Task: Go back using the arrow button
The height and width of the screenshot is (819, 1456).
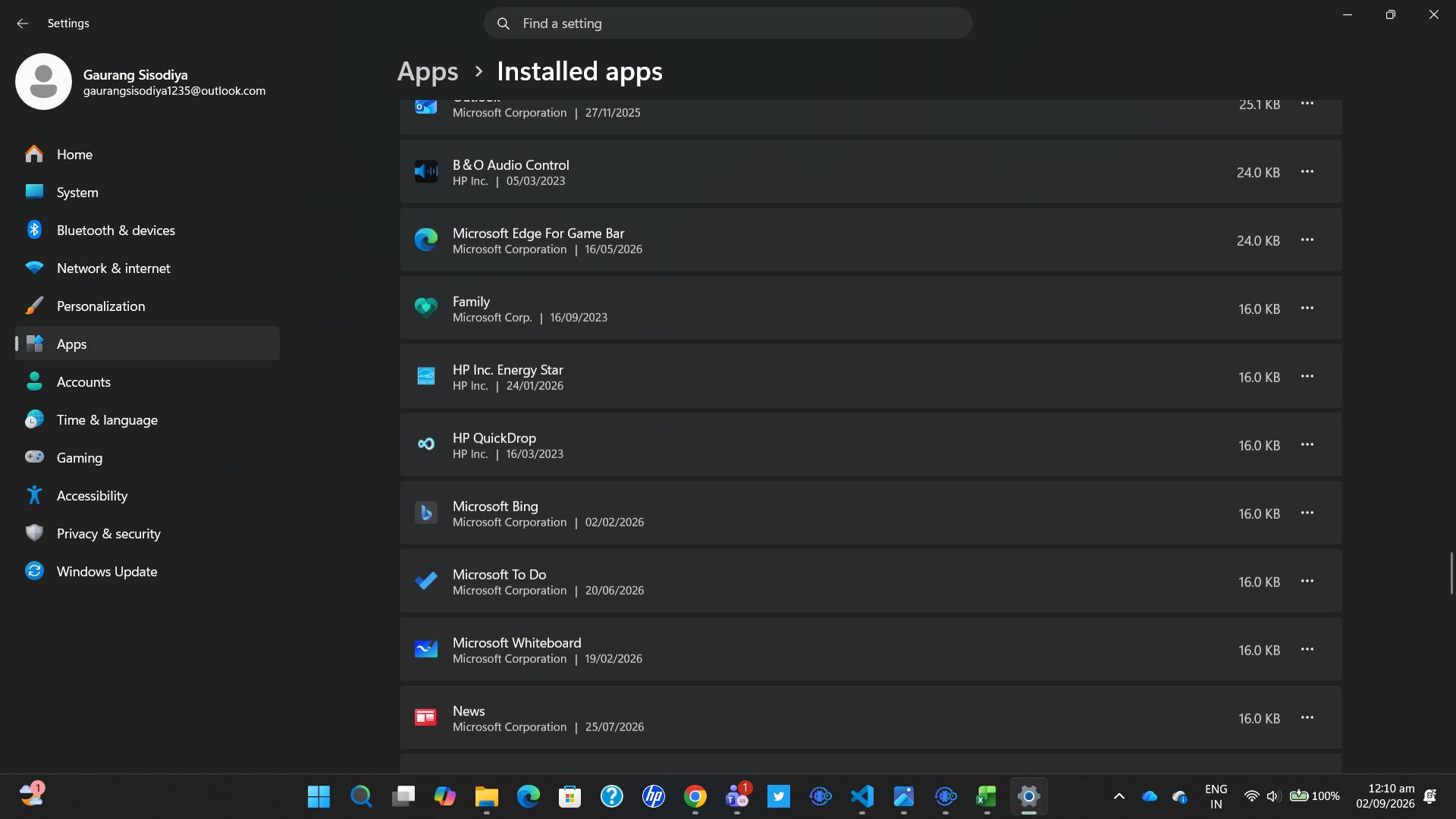Action: (x=22, y=24)
